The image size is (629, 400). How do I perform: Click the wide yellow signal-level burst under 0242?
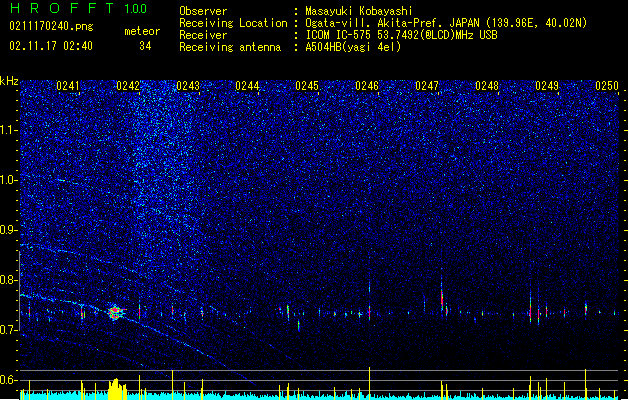click(x=117, y=389)
